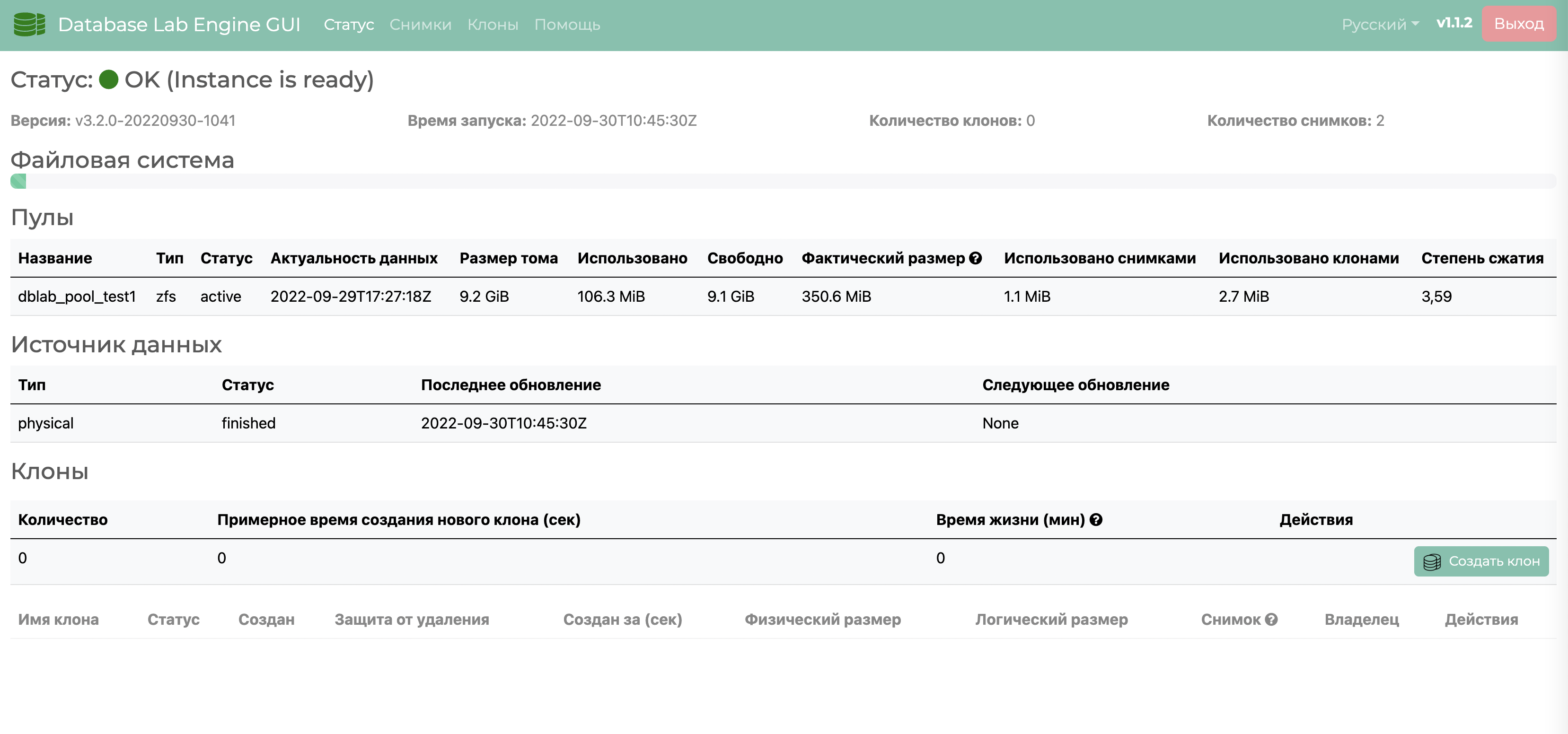The height and width of the screenshot is (734, 1568).
Task: Click the Создан за (сек) column header
Action: [x=622, y=619]
